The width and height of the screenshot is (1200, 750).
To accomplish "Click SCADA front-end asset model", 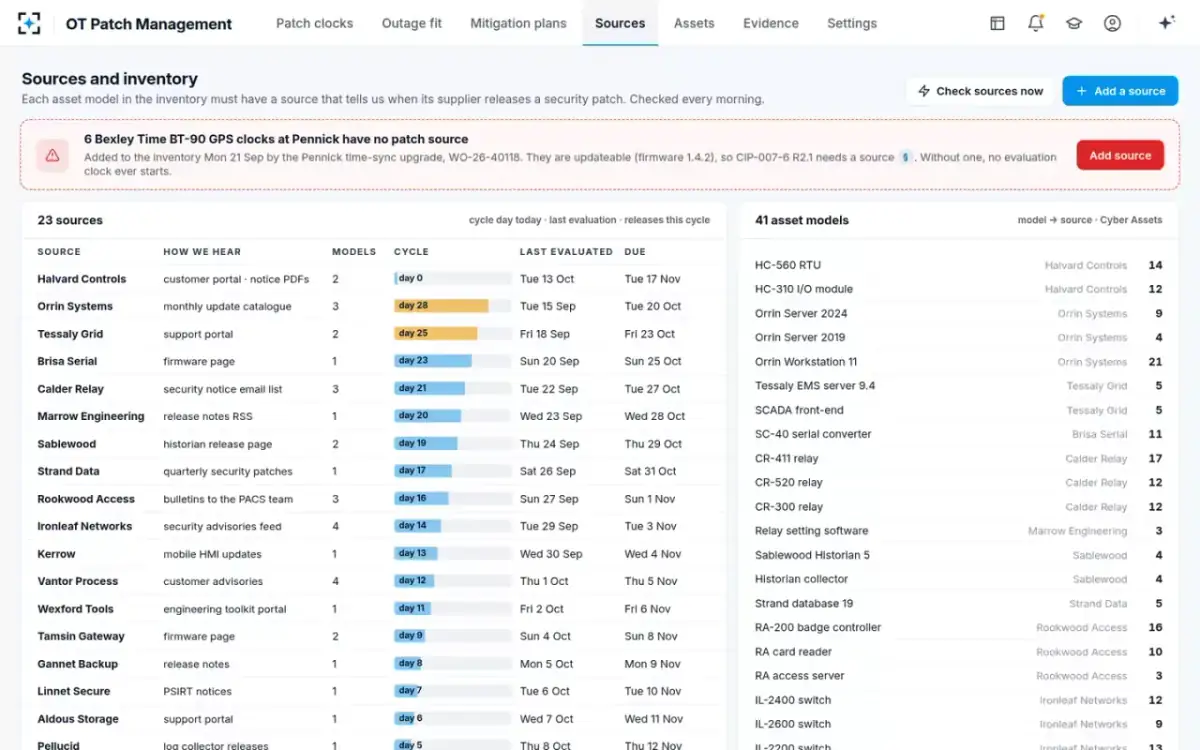I will [800, 410].
